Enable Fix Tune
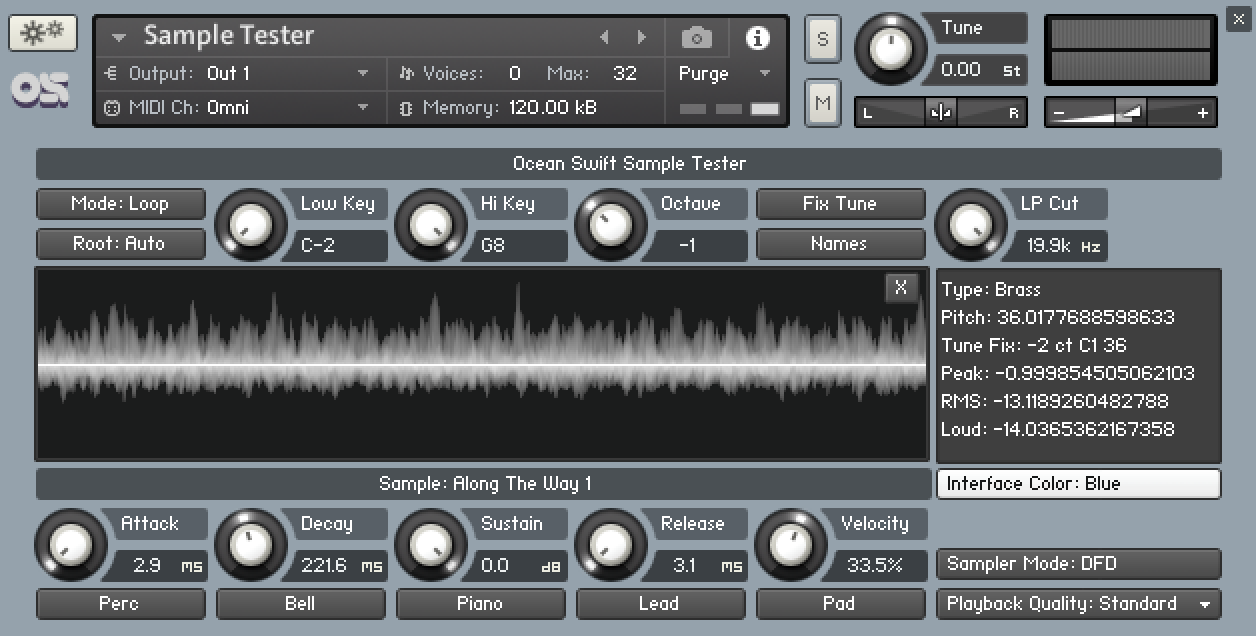 coord(840,204)
